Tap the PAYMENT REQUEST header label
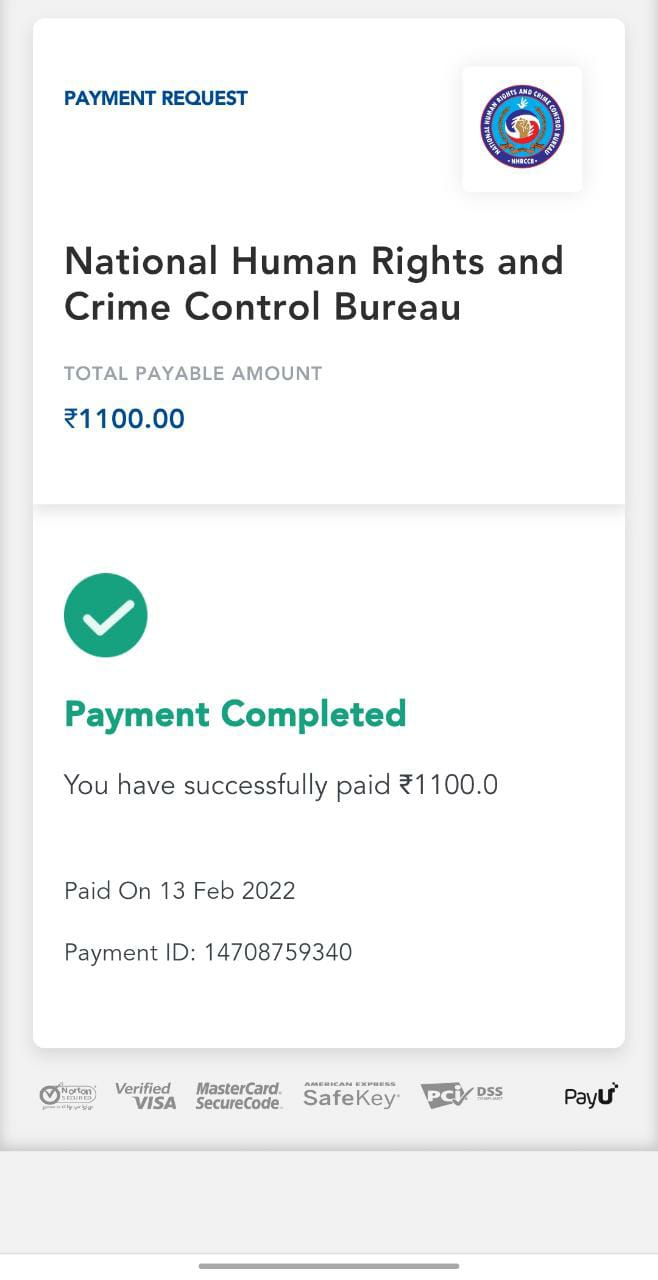The image size is (658, 1280). pos(156,98)
